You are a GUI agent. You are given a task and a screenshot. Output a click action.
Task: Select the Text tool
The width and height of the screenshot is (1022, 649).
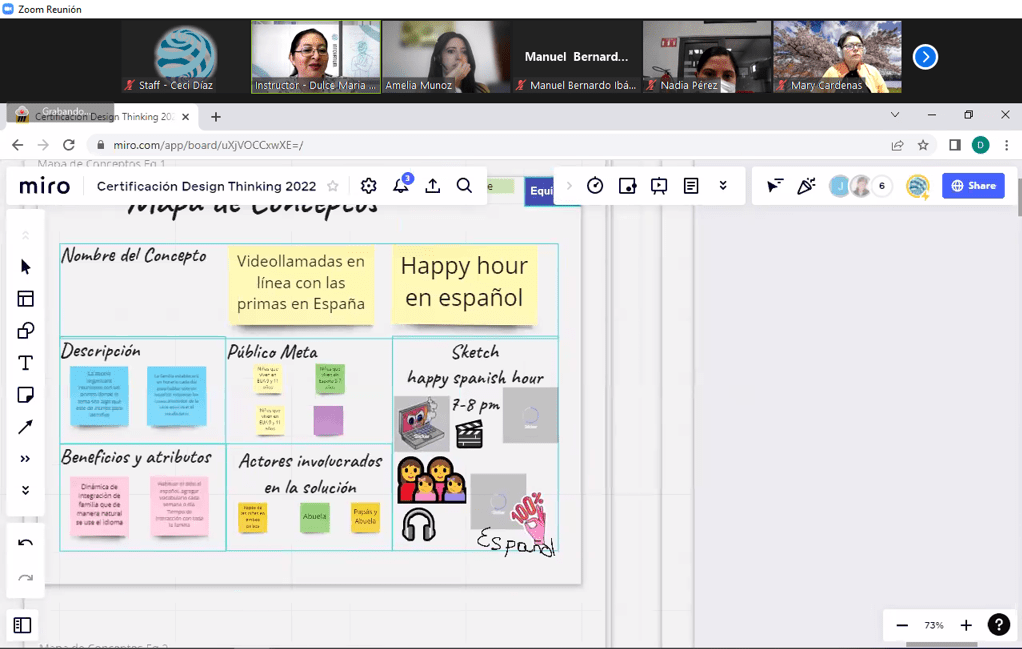click(26, 363)
